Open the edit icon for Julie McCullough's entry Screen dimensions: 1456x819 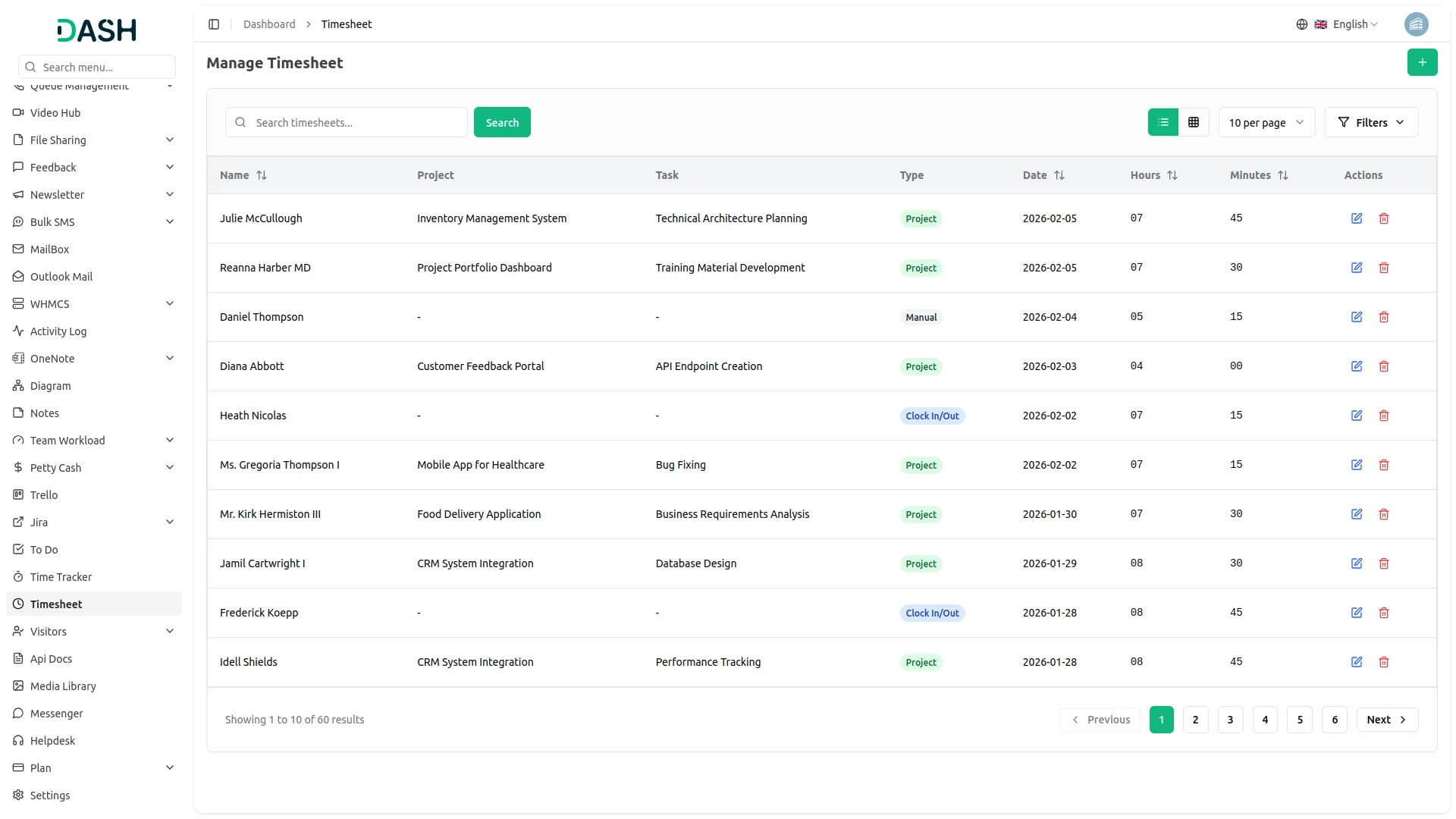[x=1357, y=218]
